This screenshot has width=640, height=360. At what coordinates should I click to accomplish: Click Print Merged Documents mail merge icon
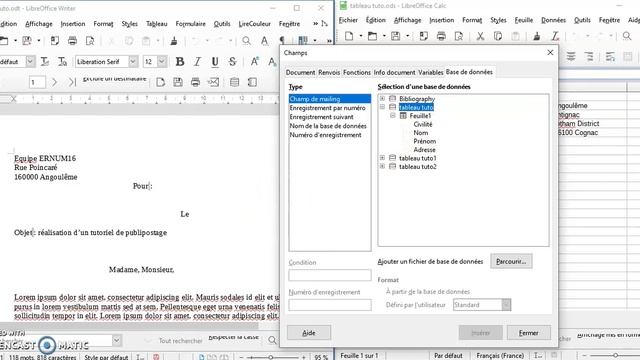196,82
